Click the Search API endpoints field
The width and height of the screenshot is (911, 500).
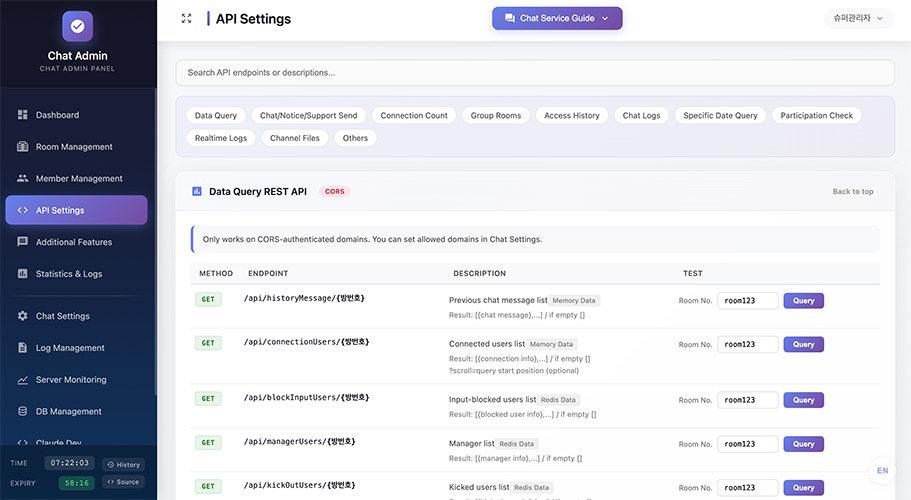tap(535, 73)
